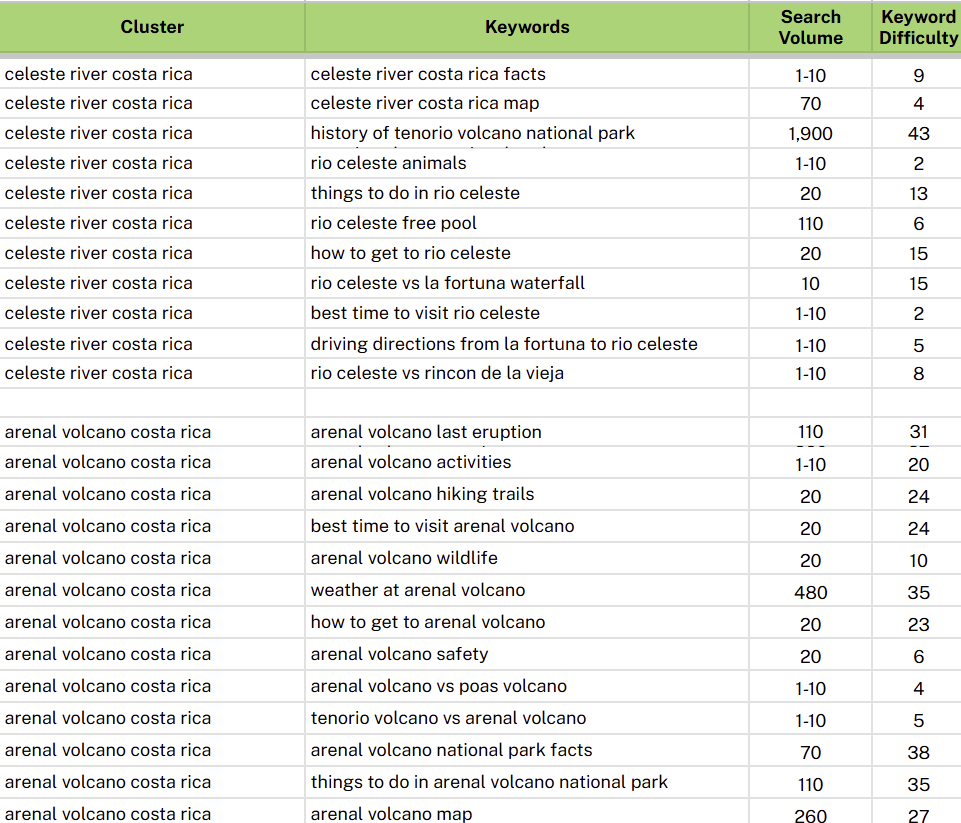Select the Search Volume column header

pyautogui.click(x=810, y=27)
